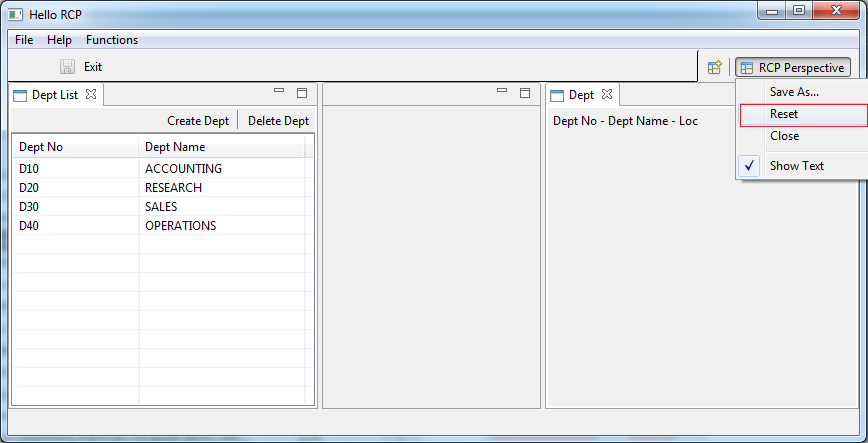Viewport: 868px width, 443px height.
Task: Open the File menu
Action: (24, 40)
